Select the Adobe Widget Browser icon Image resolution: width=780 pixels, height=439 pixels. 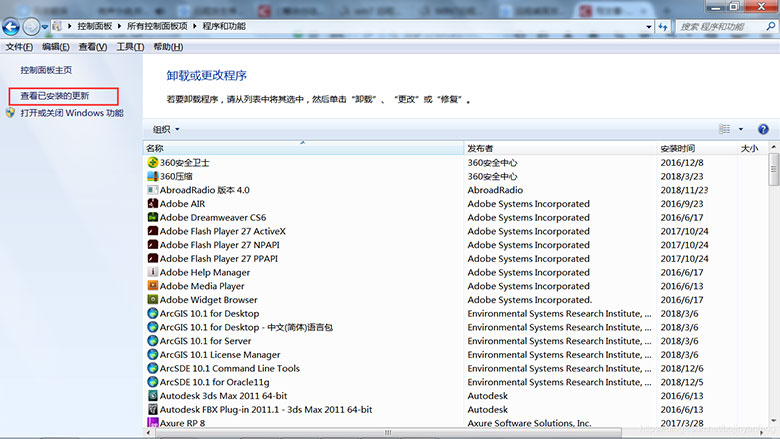click(x=153, y=299)
